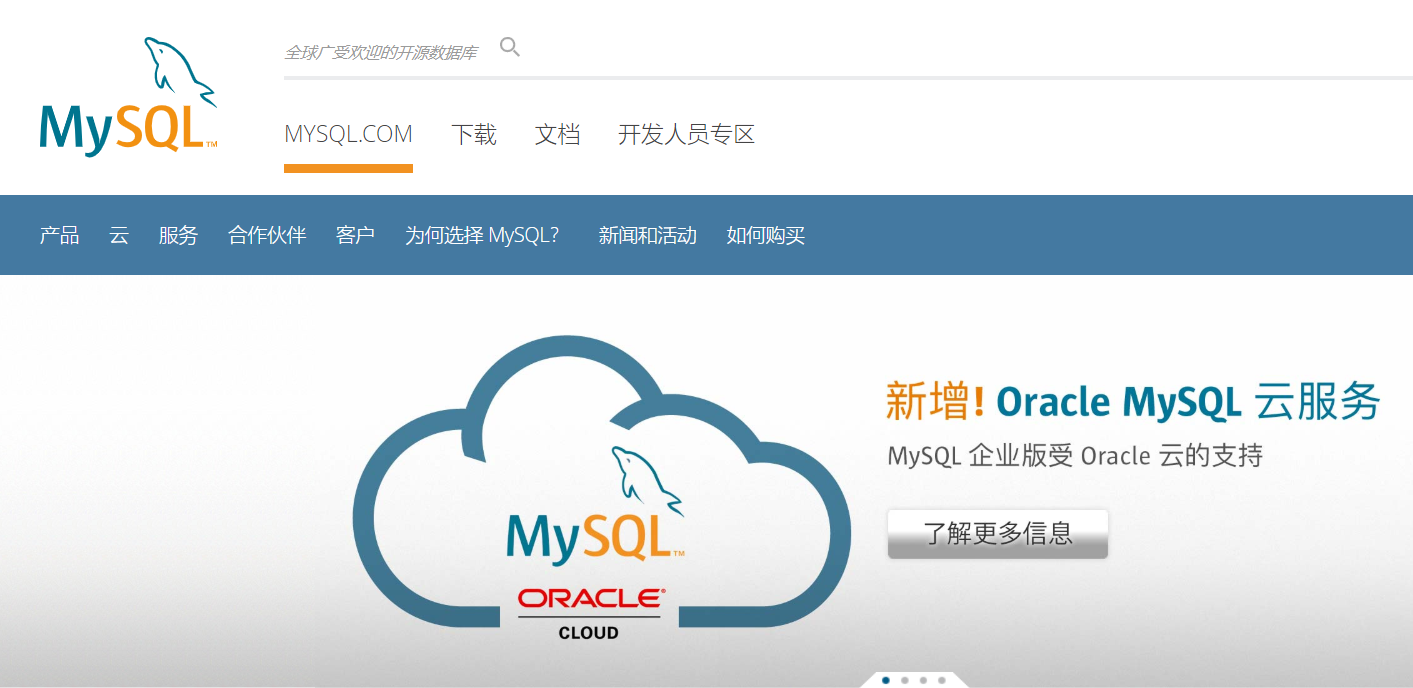Open the 下载 tab
1413x688 pixels.
point(474,134)
